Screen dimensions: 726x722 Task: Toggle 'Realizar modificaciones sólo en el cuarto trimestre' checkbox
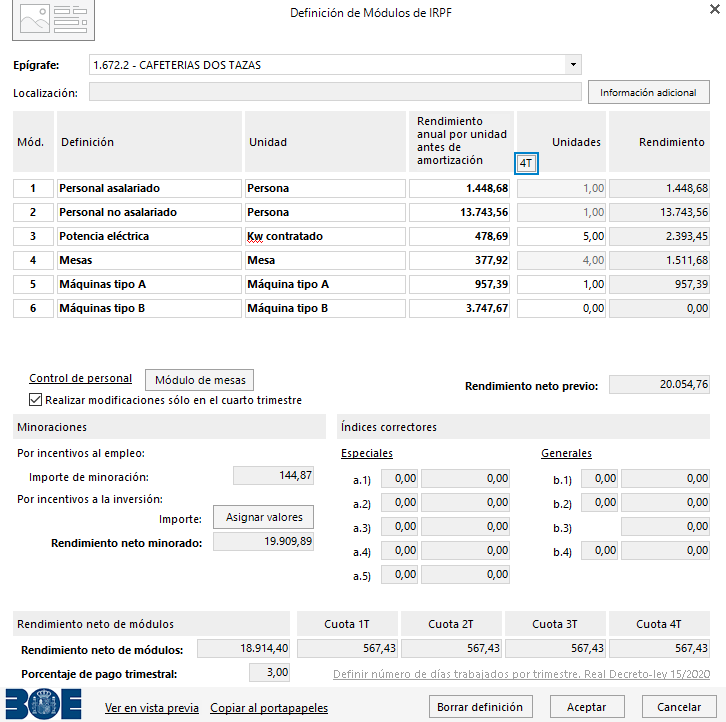pyautogui.click(x=35, y=400)
